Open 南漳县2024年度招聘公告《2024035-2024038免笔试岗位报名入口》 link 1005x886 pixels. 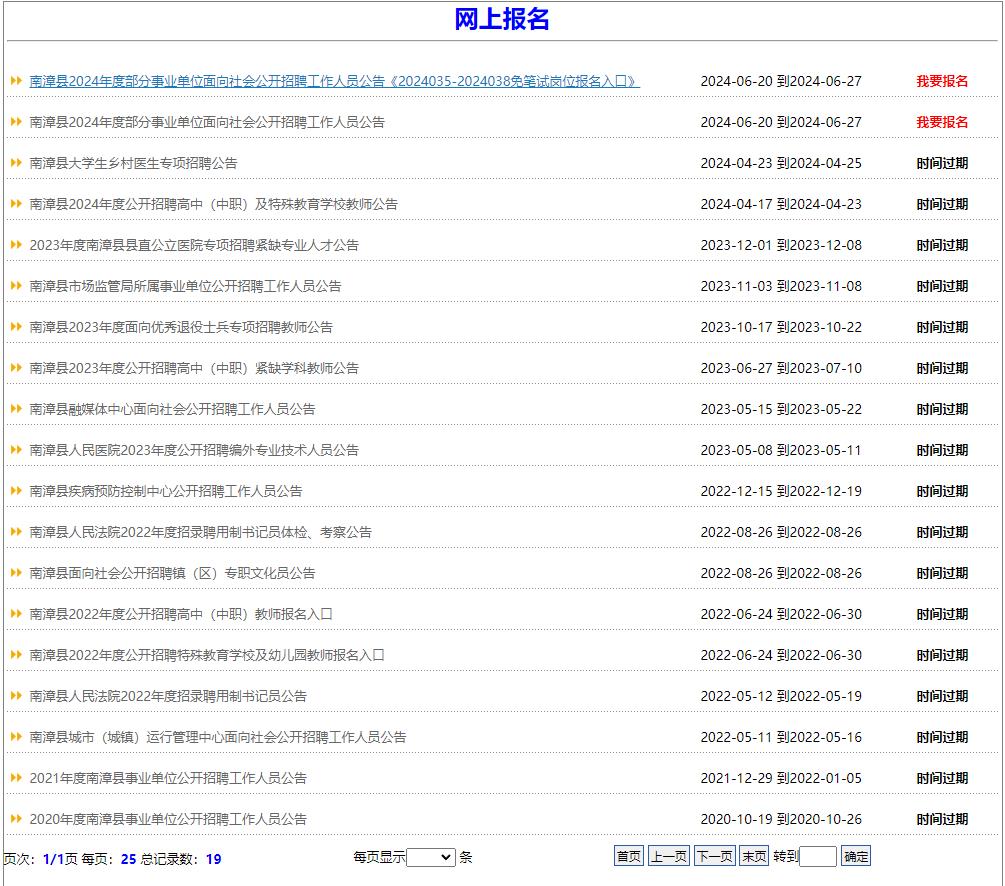click(x=334, y=81)
